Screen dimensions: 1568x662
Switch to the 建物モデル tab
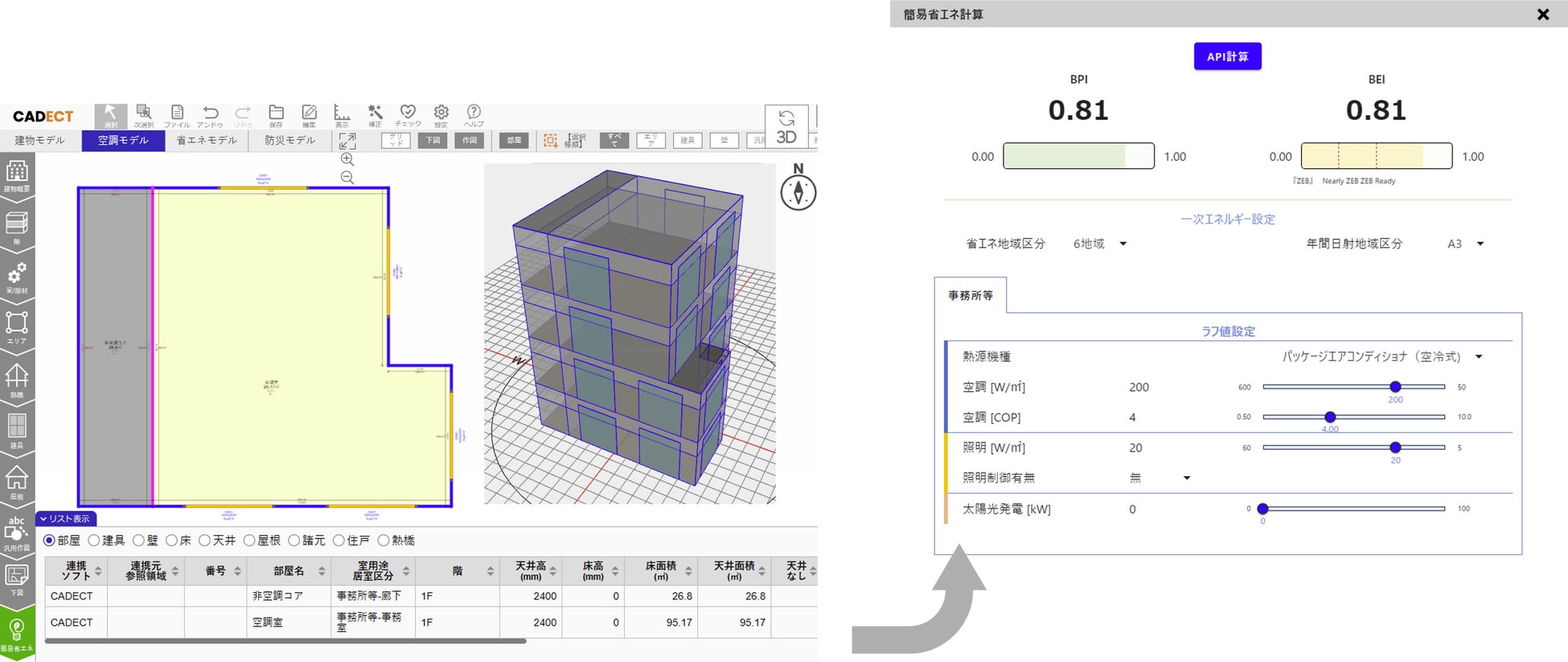40,141
